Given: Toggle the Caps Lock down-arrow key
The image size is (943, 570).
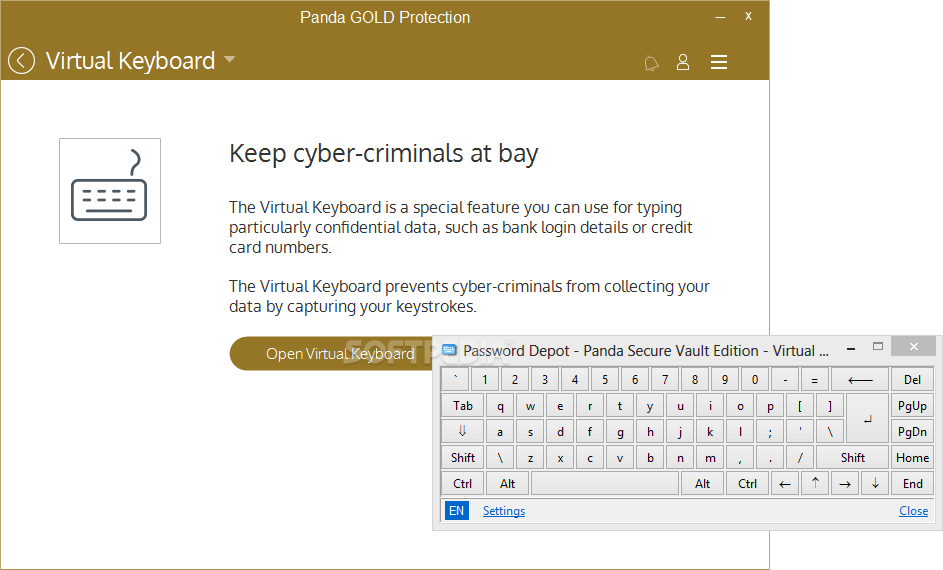Looking at the screenshot, I should point(462,431).
